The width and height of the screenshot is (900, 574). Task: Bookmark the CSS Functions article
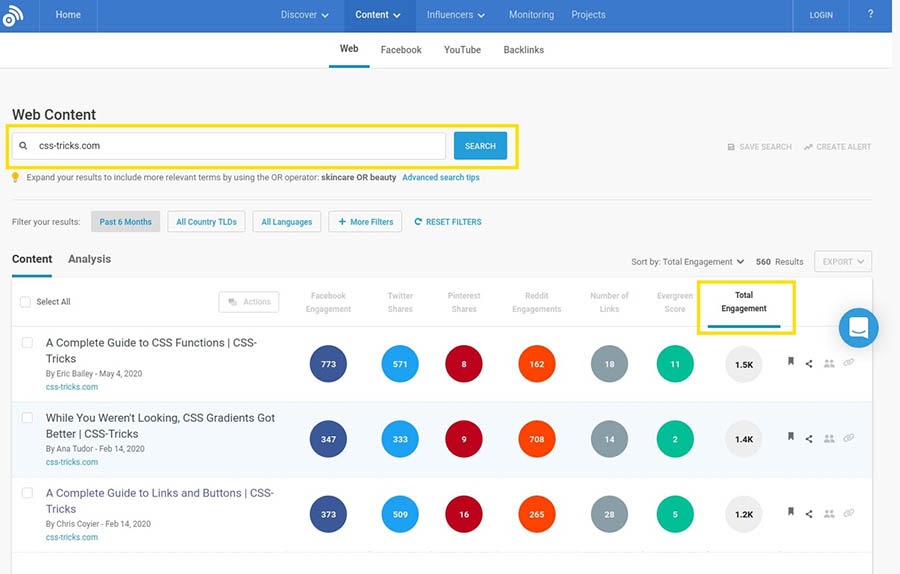coord(790,363)
